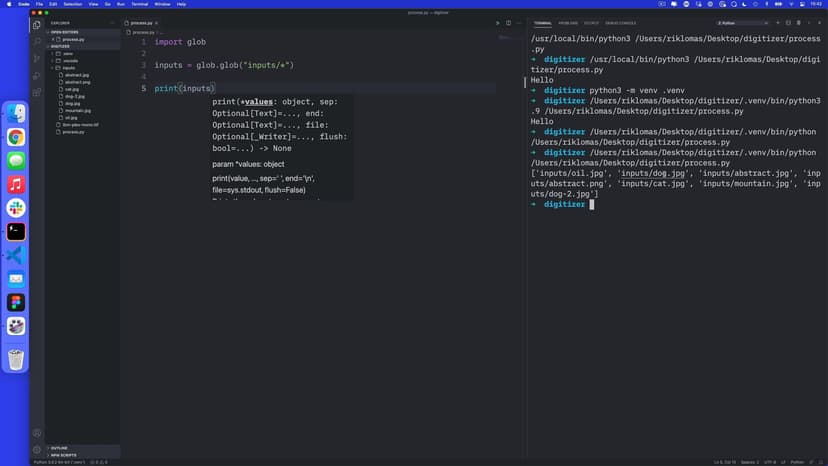The width and height of the screenshot is (828, 466).
Task: Open process.py from the explorer file list
Action: [73, 131]
